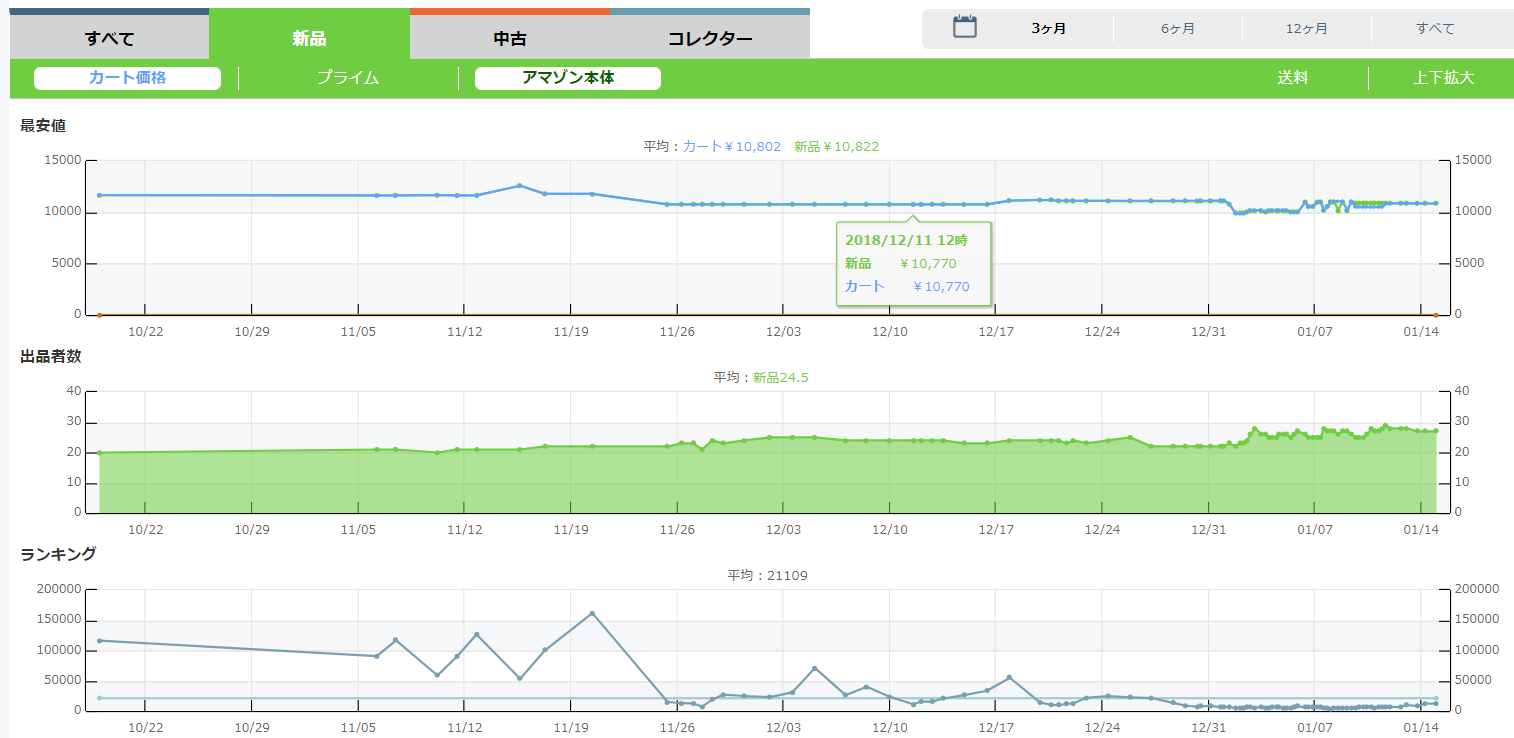Toggle the カート価格 filter
The height and width of the screenshot is (738, 1514).
point(127,78)
